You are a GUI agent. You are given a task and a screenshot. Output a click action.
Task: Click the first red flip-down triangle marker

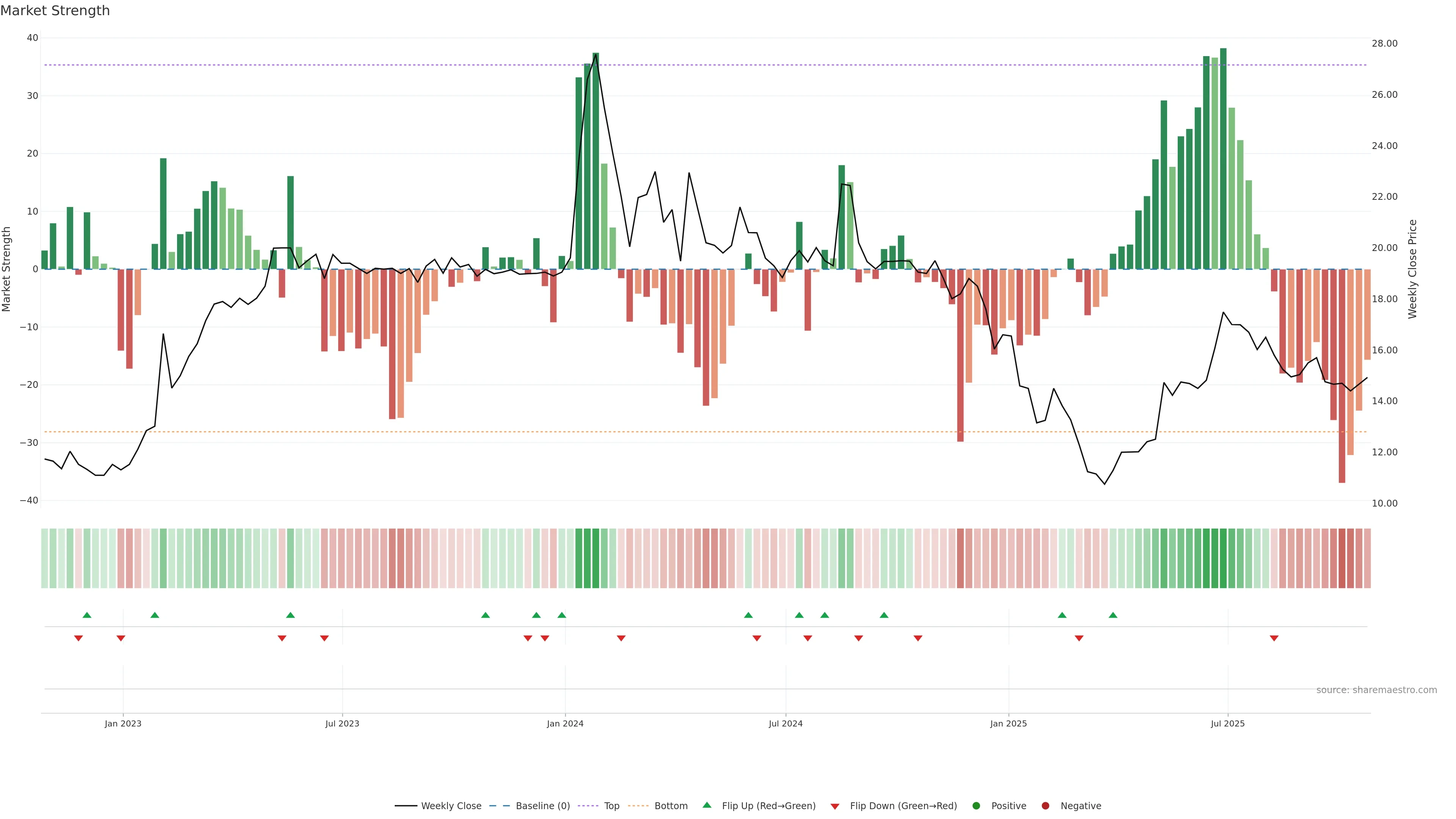[x=78, y=638]
